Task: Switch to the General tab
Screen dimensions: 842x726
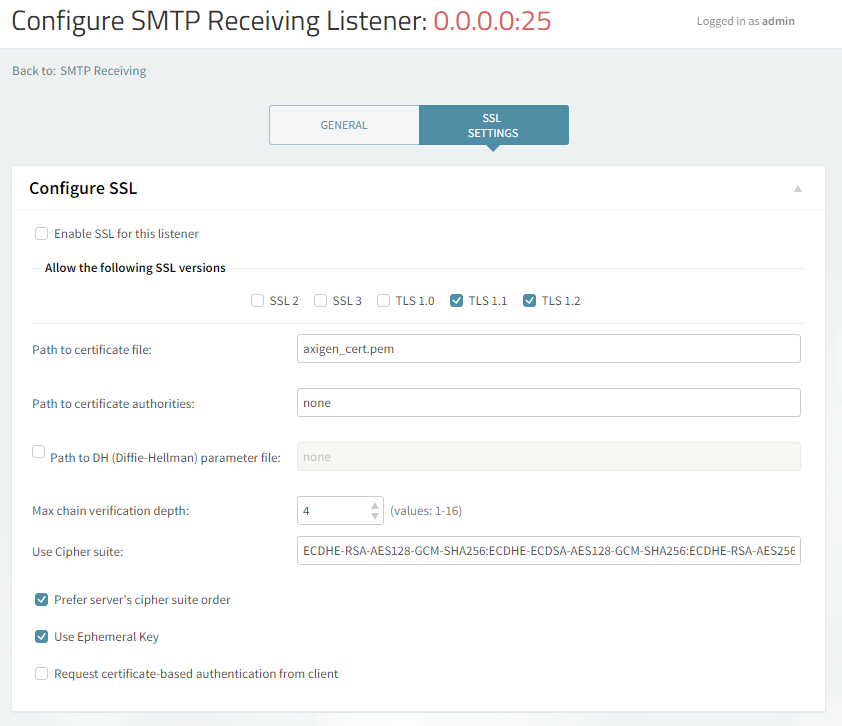Action: point(344,125)
